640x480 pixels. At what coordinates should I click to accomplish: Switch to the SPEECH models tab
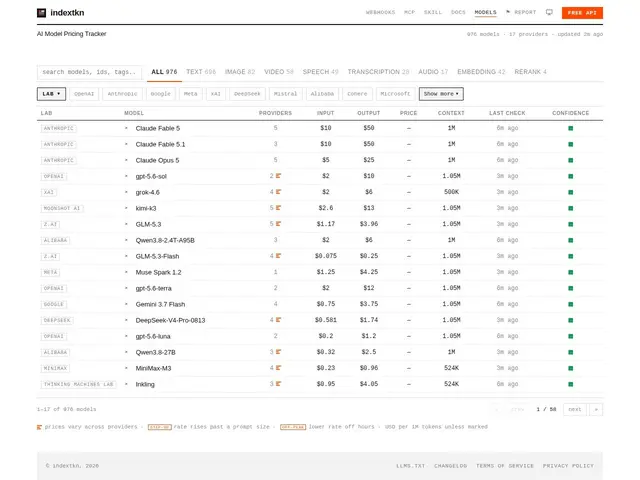pos(320,72)
